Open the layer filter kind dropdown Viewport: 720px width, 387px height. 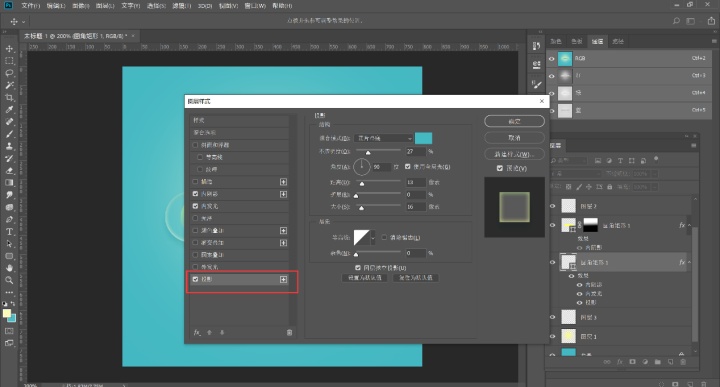click(x=568, y=161)
